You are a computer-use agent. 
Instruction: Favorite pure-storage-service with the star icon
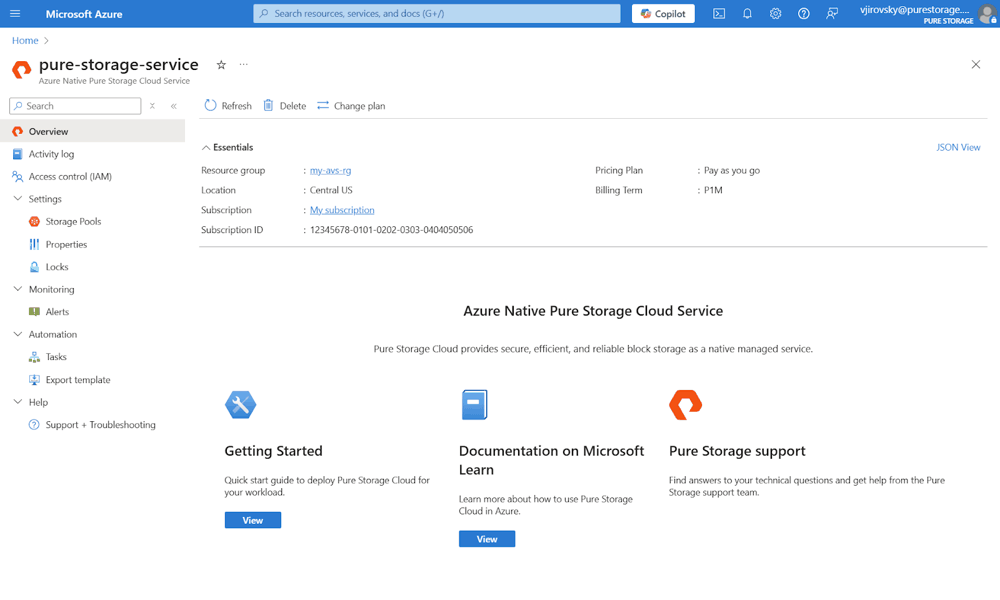221,64
